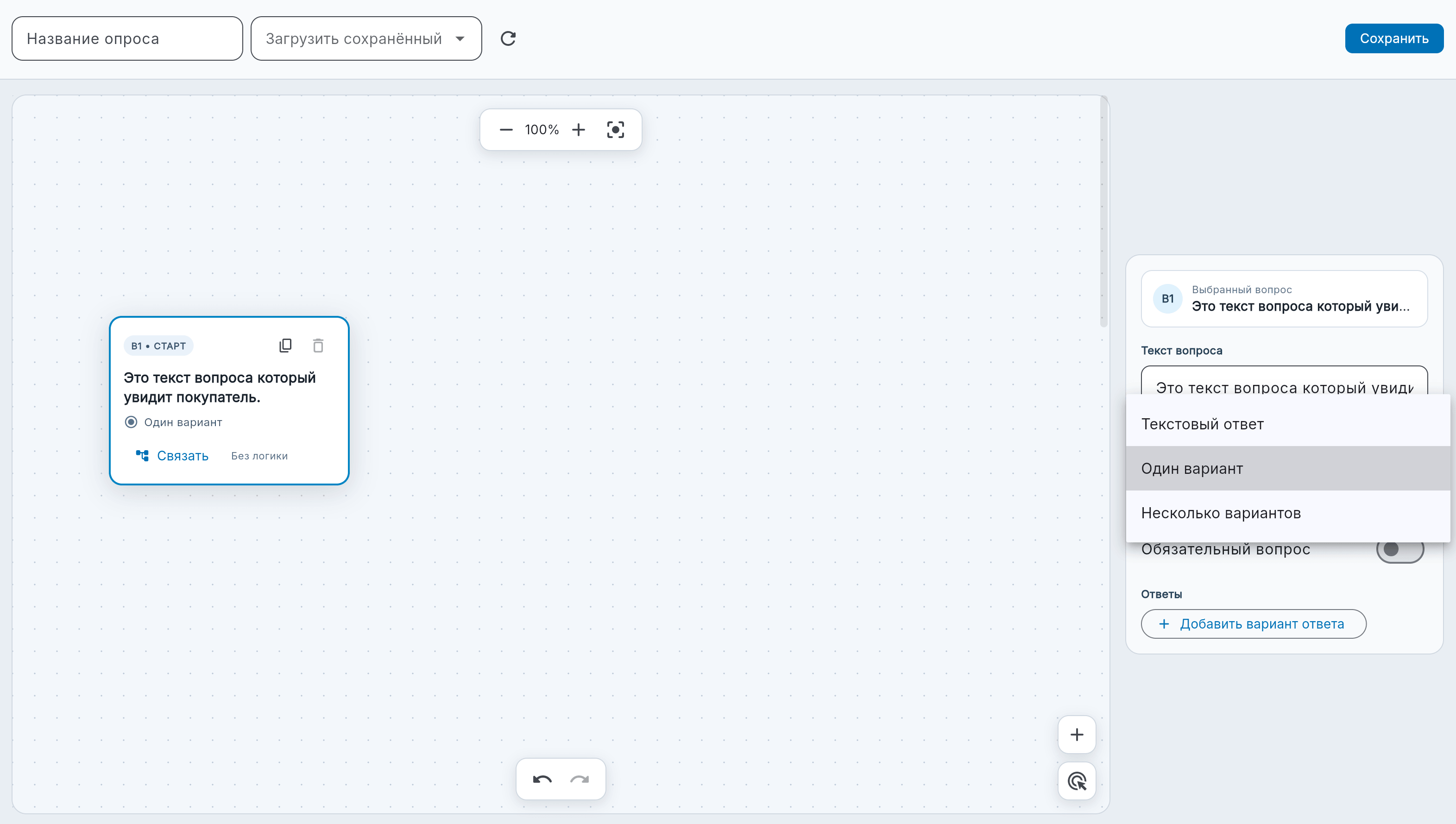Click the card's question text heading
The height and width of the screenshot is (824, 1456).
(x=220, y=387)
